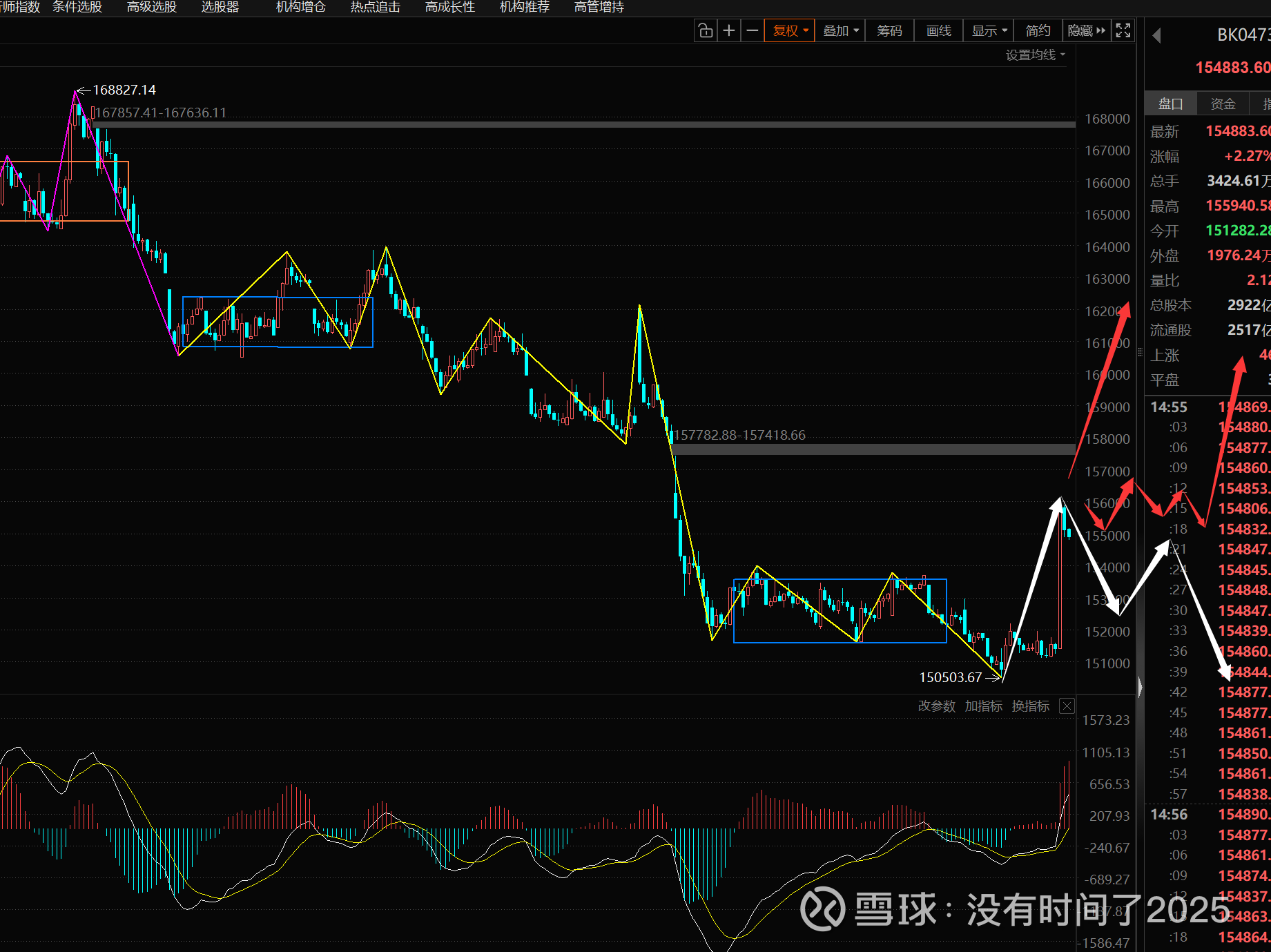Close the MACD indicator panel
Viewport: 1271px width, 952px height.
1067,706
